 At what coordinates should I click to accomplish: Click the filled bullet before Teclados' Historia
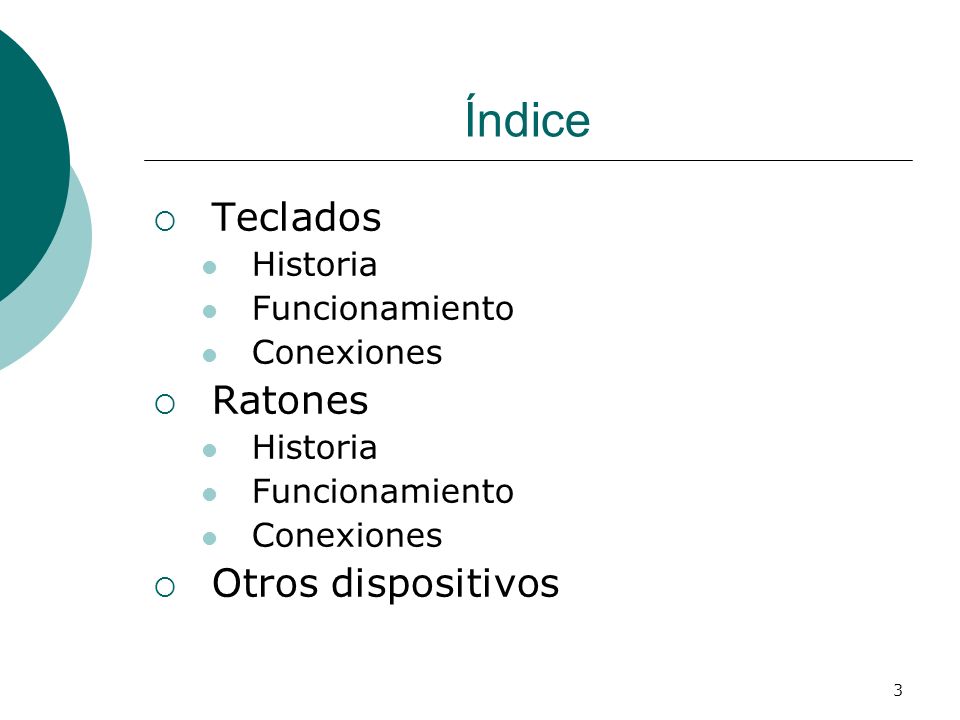pos(209,268)
